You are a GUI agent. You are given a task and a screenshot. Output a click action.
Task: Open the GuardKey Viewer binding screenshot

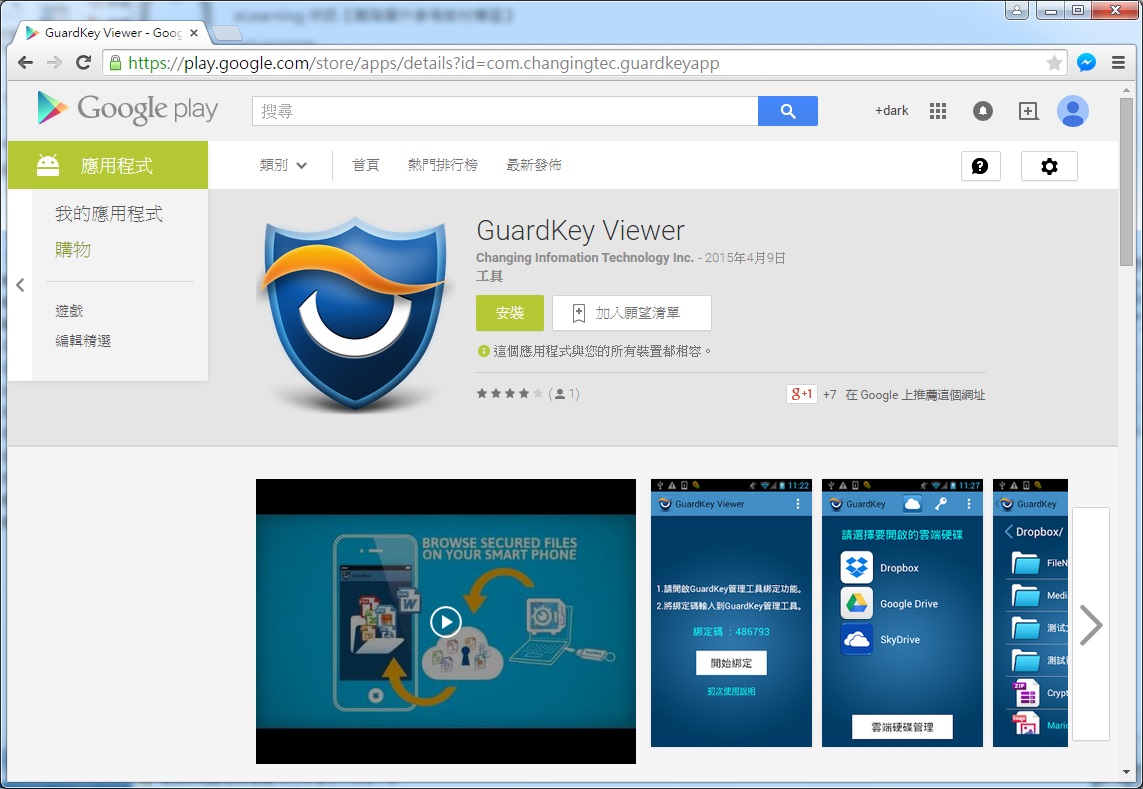(731, 613)
